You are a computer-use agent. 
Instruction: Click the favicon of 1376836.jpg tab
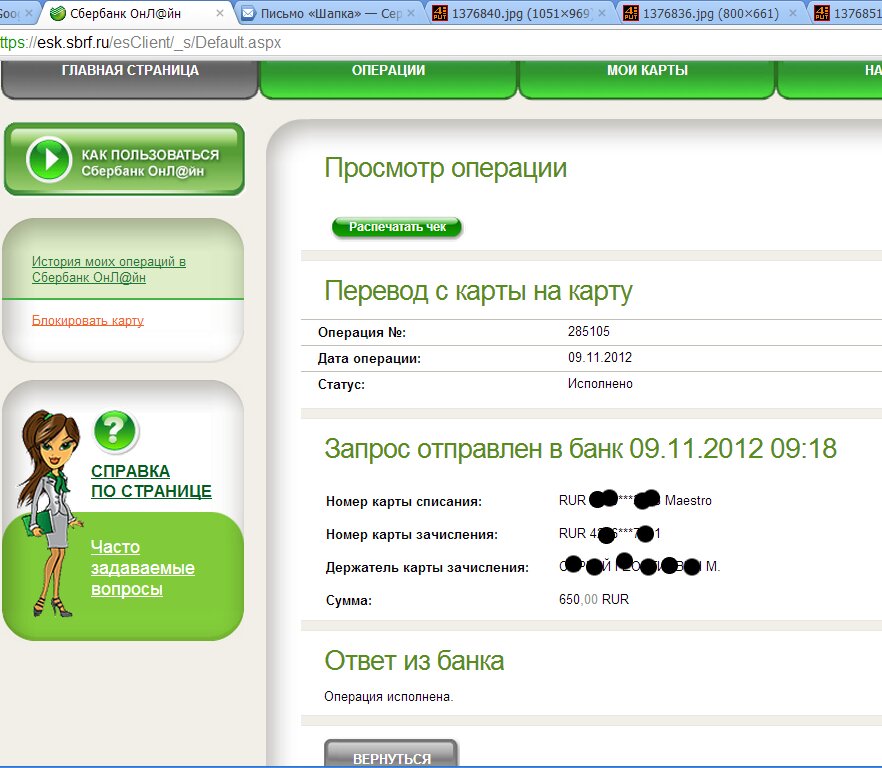click(631, 13)
